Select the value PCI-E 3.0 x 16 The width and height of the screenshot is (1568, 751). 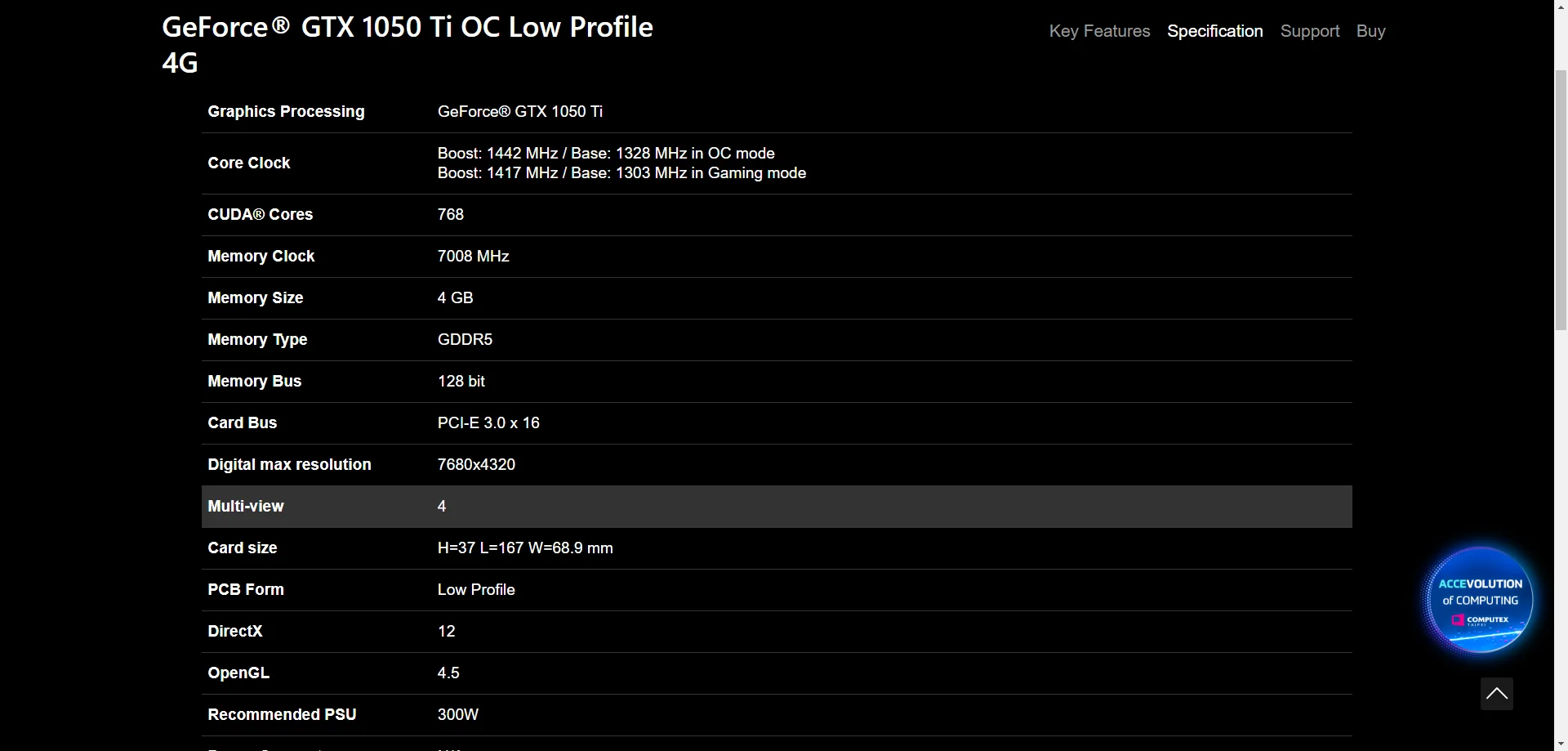[488, 422]
